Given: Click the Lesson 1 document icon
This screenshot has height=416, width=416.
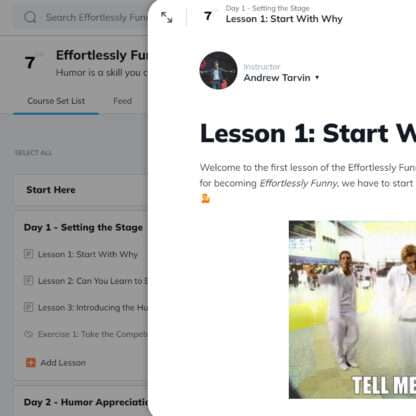Looking at the screenshot, I should 29,254.
